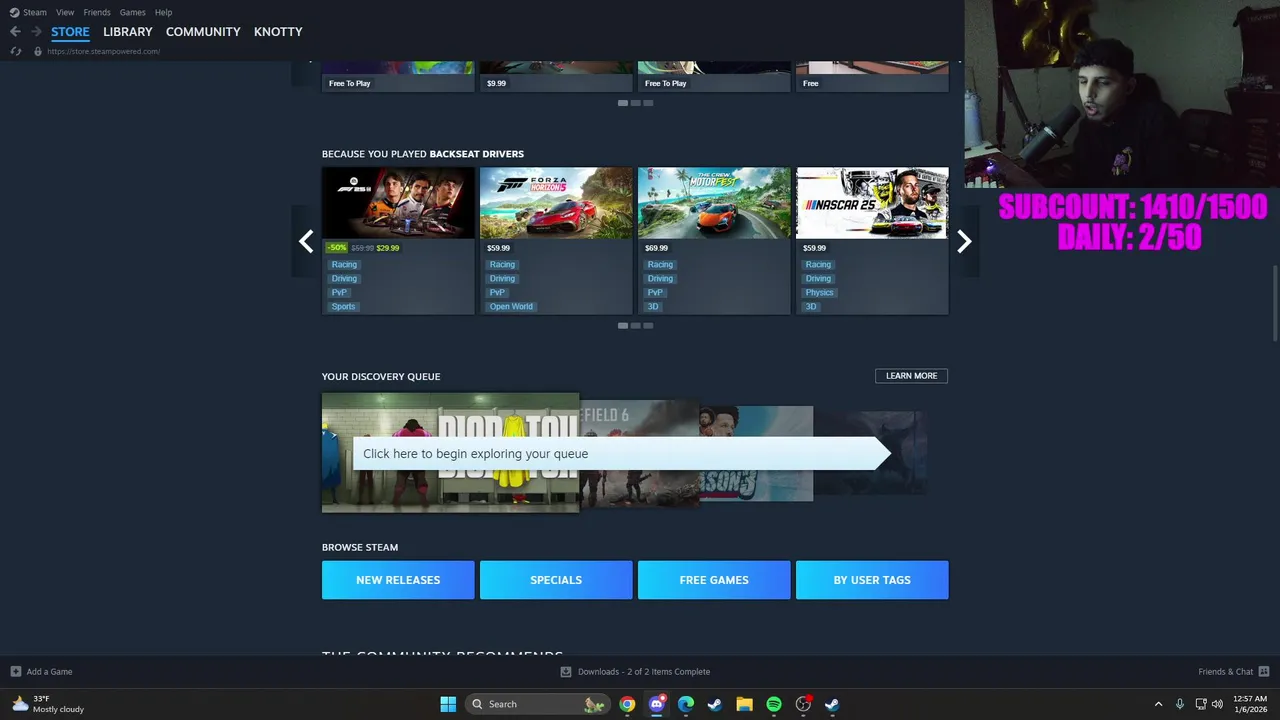Viewport: 1280px width, 720px height.
Task: Jump to third page dot of Backseat Drivers carousel
Action: pos(648,325)
